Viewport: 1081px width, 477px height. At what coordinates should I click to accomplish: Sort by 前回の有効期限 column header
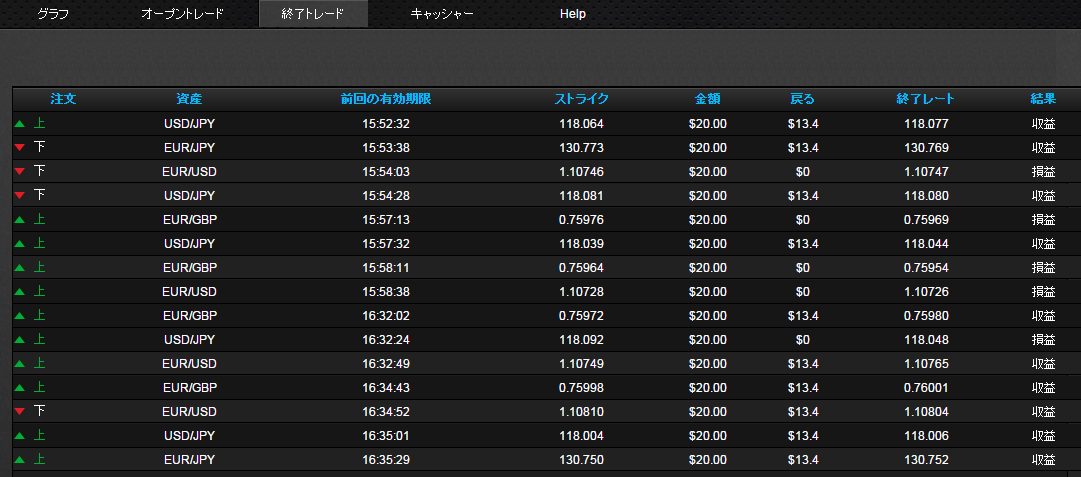click(386, 99)
